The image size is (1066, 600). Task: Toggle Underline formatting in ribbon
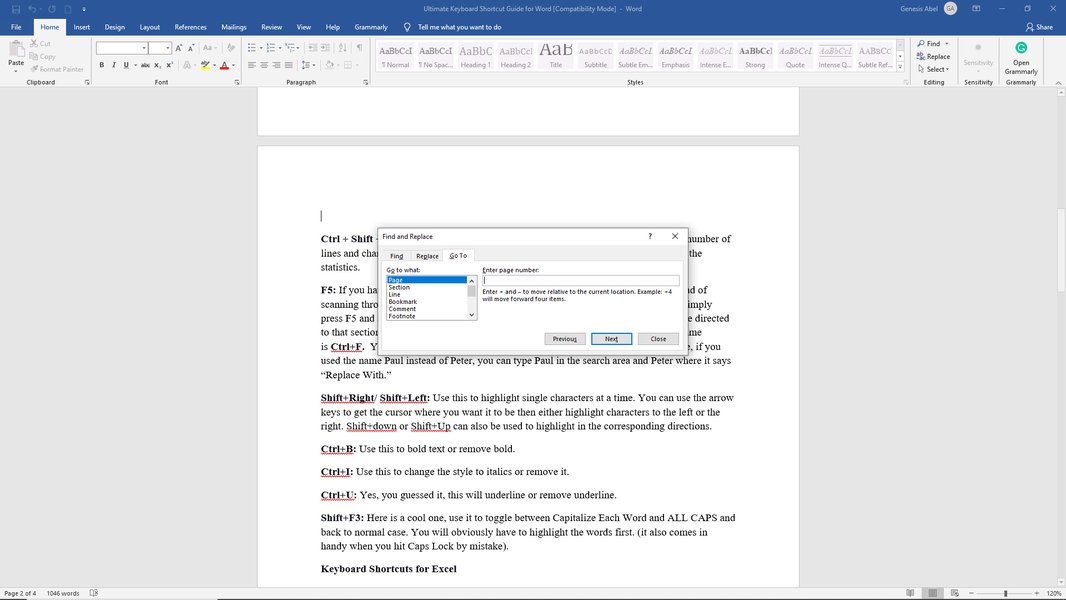pos(126,65)
